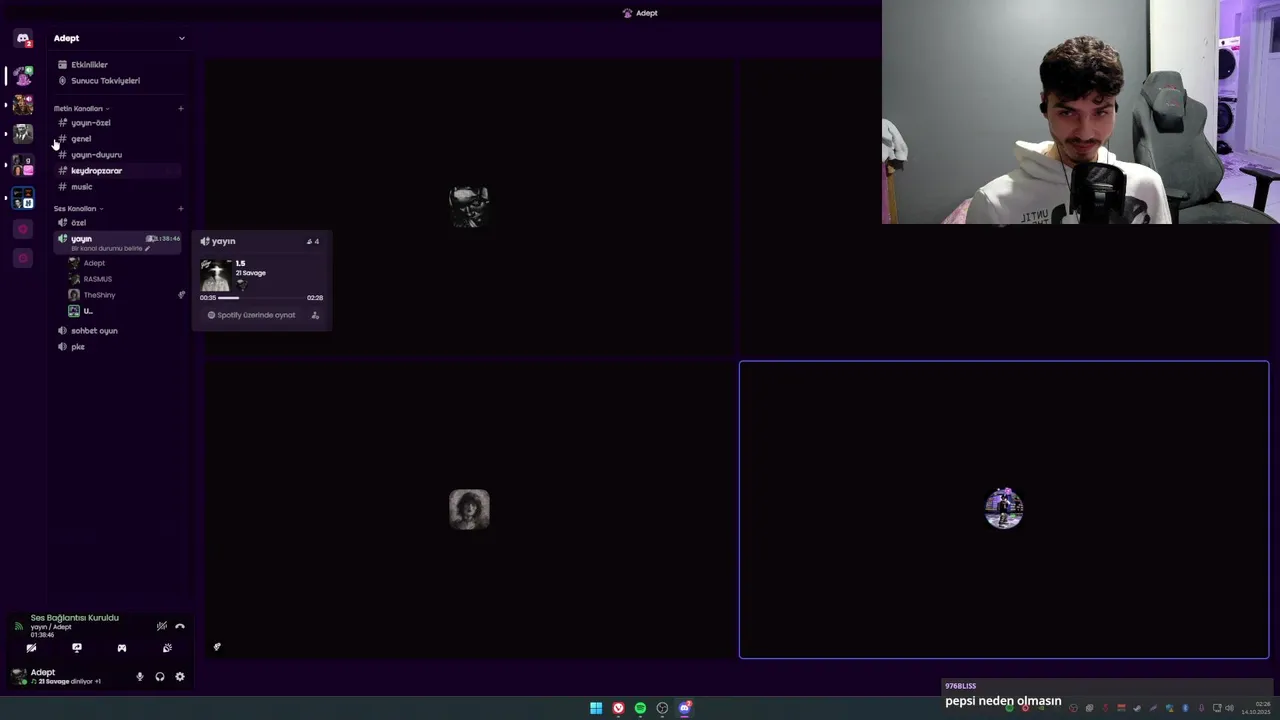Open the Windows Start menu
The height and width of the screenshot is (720, 1280).
[x=596, y=708]
